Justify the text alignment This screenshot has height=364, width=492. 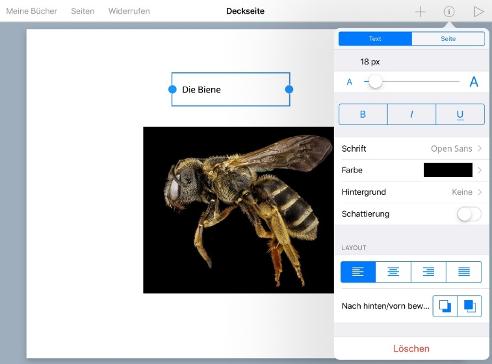pos(464,272)
